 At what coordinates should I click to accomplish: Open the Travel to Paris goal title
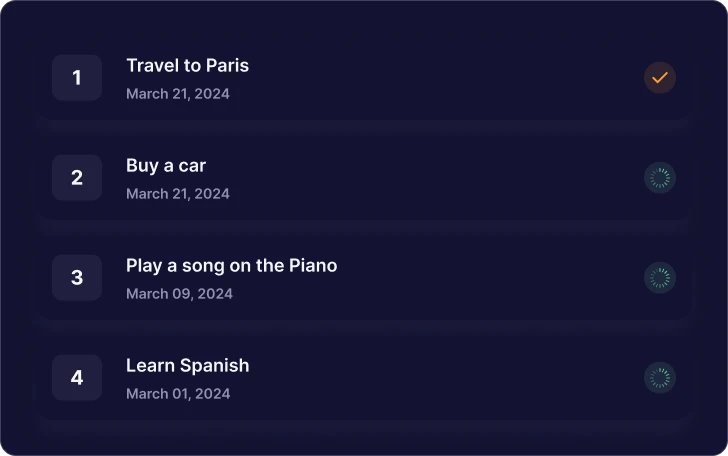[x=188, y=65]
